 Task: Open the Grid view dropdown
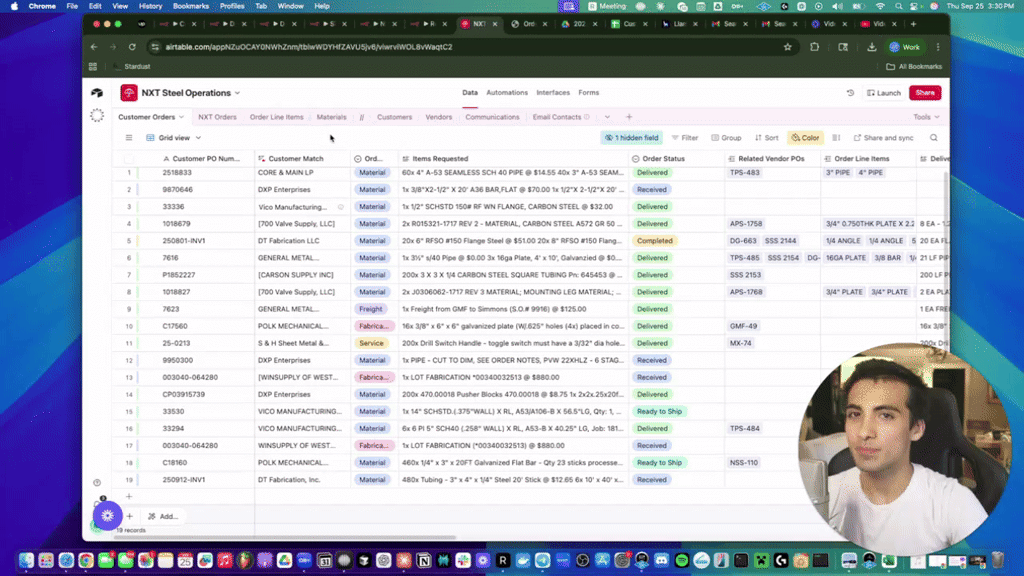[174, 138]
